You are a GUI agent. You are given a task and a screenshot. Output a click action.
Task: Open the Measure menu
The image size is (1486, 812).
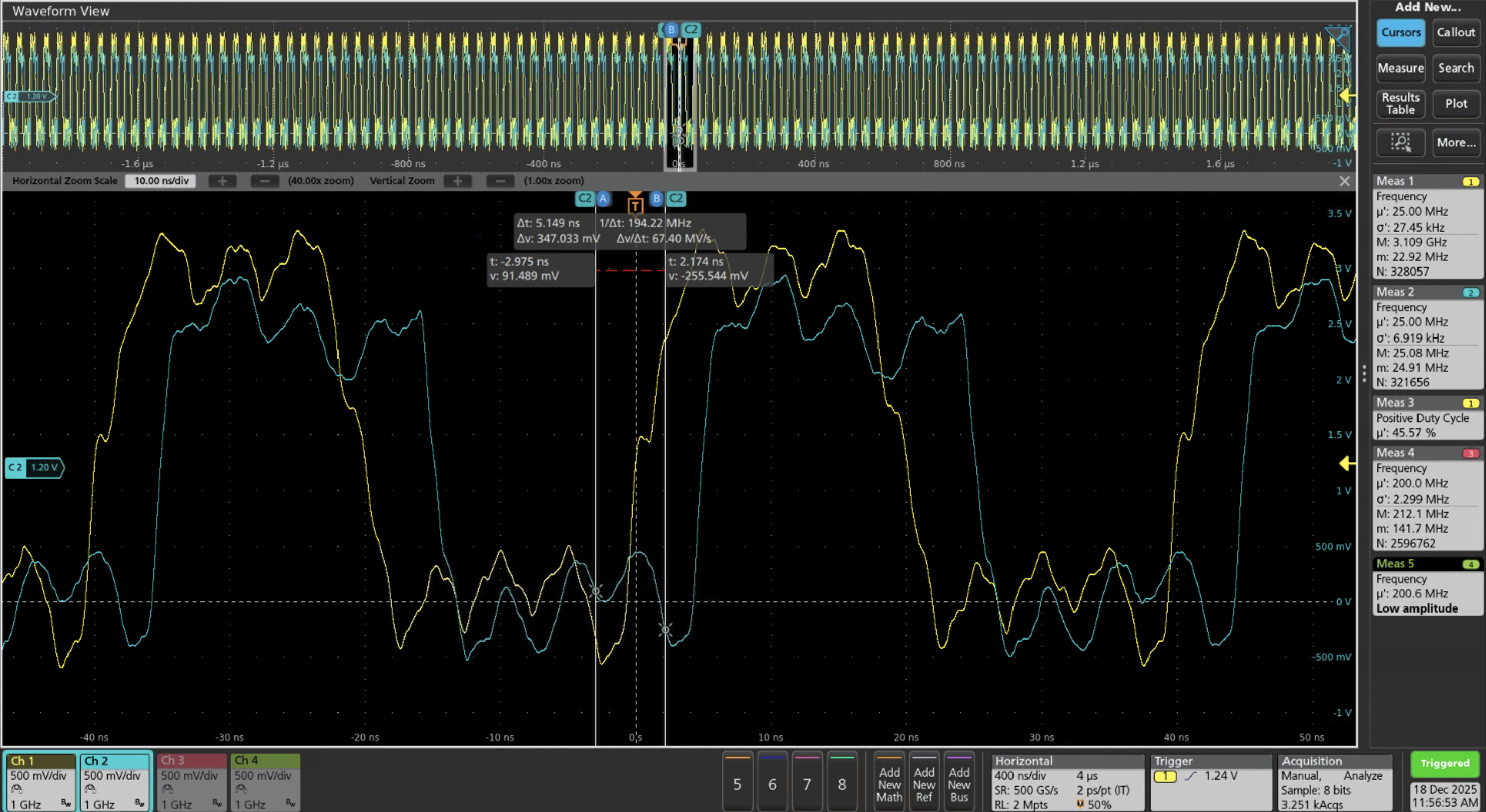tap(1400, 68)
